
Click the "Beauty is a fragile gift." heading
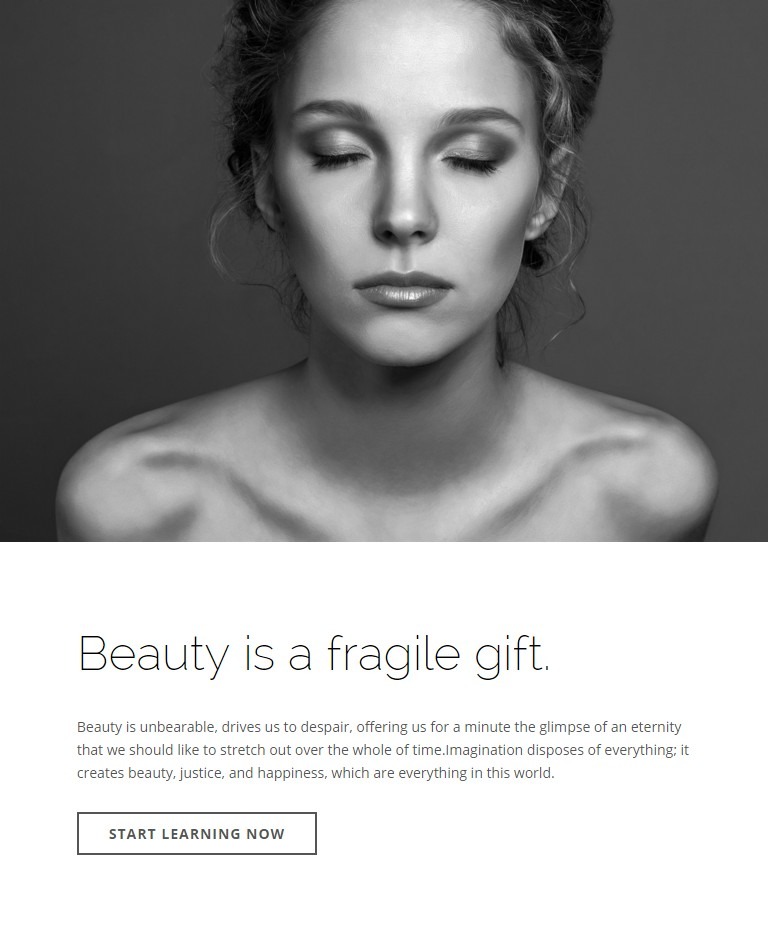(x=314, y=654)
